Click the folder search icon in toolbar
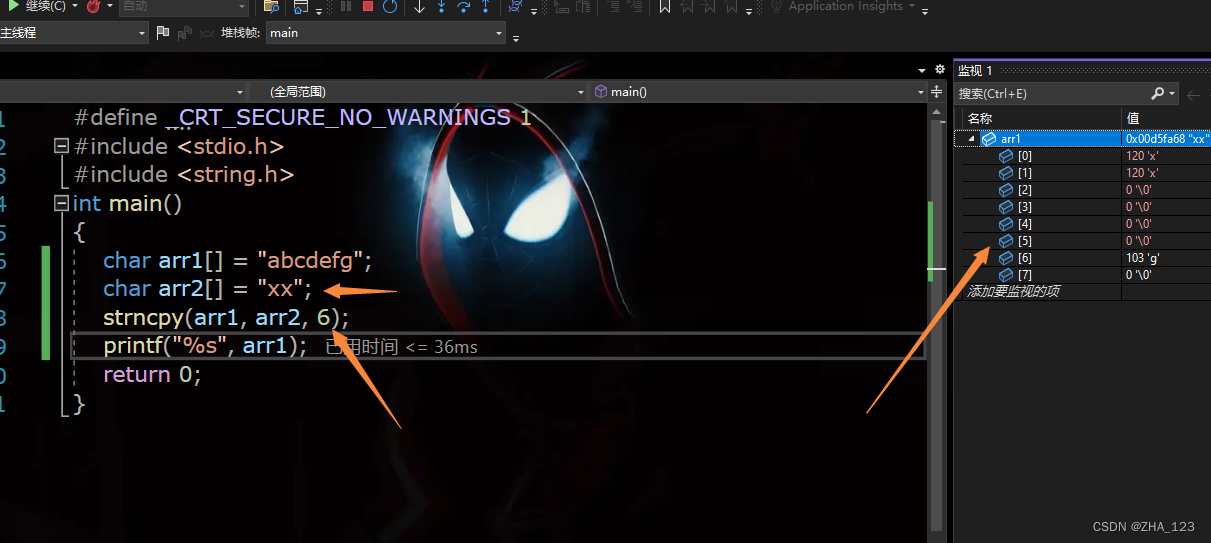1211x543 pixels. pyautogui.click(x=270, y=6)
